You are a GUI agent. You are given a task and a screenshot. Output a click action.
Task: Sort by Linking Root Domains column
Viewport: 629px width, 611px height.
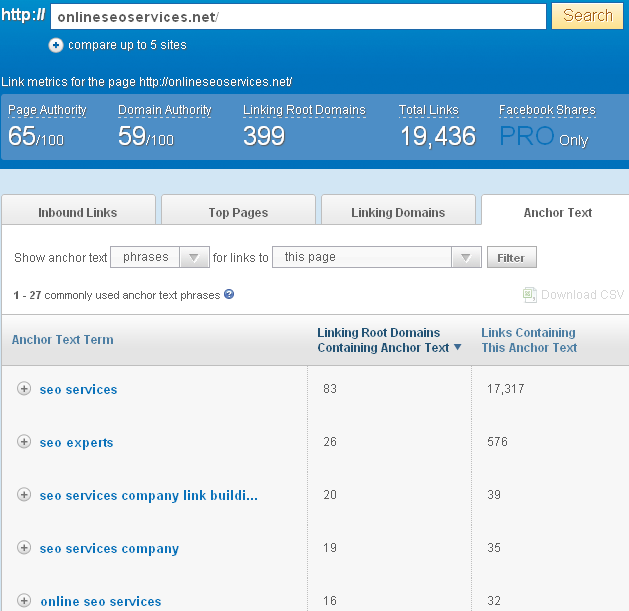(389, 340)
